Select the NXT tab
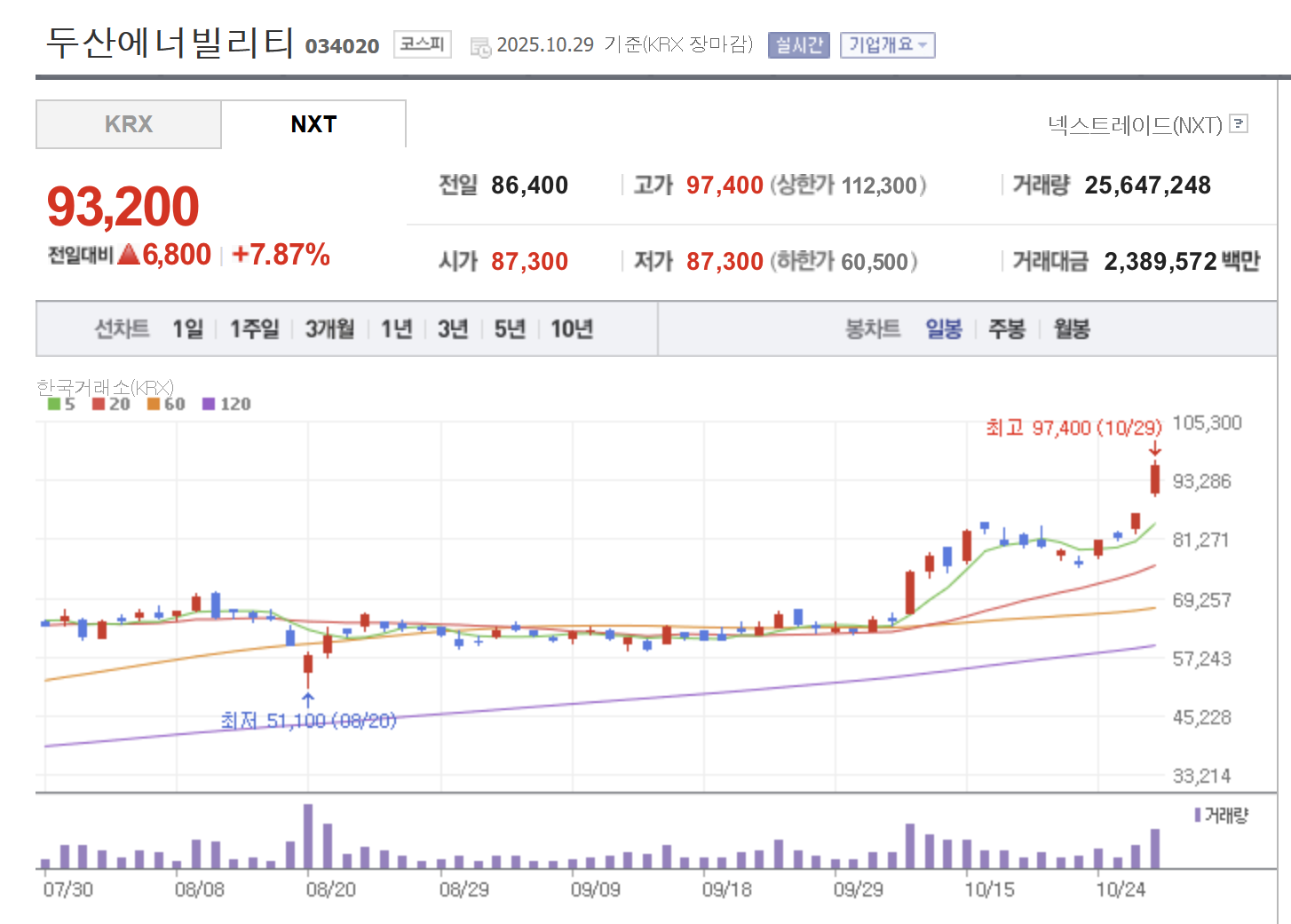 point(313,124)
